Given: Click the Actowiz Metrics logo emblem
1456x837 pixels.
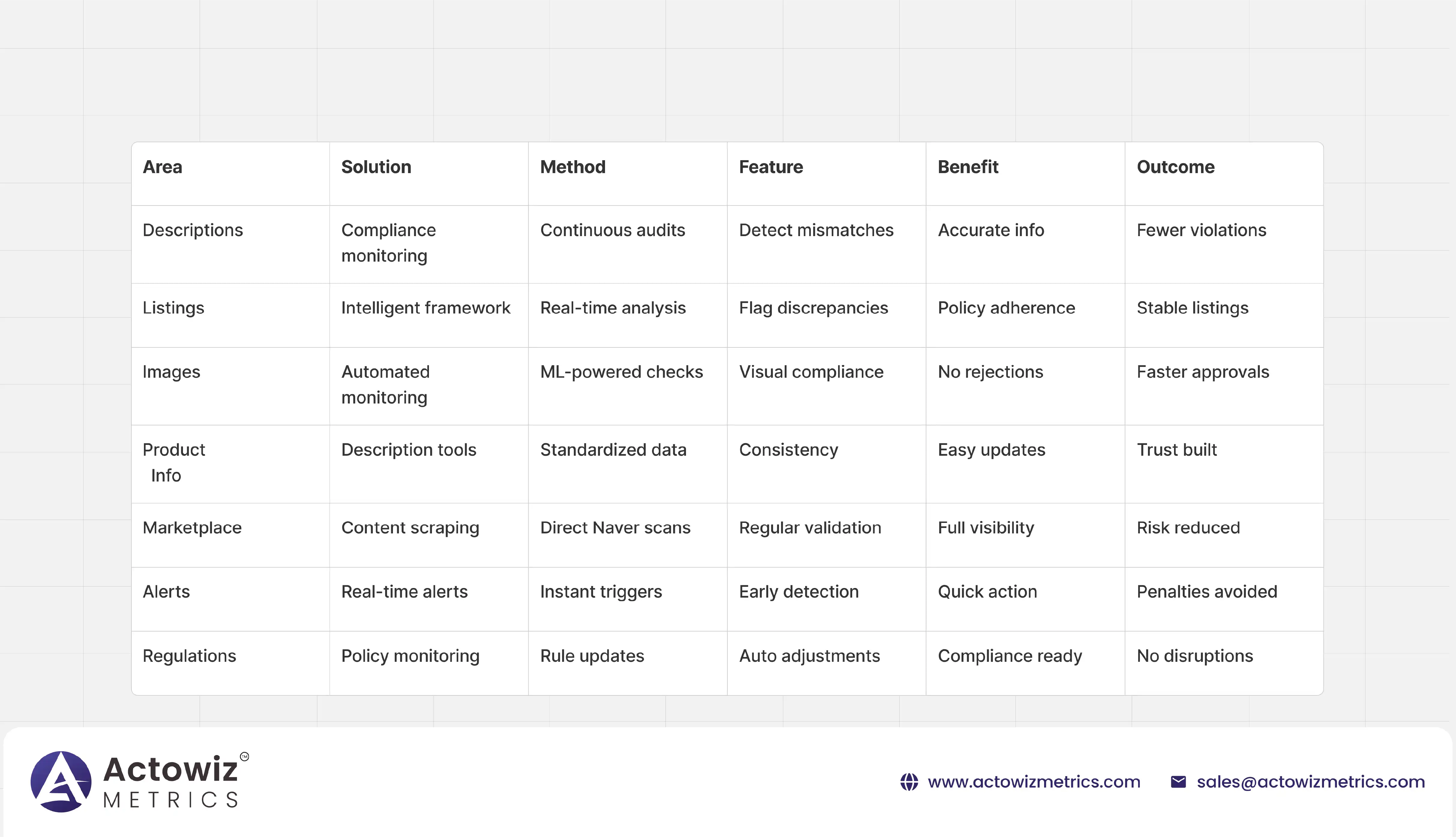Looking at the screenshot, I should (61, 781).
